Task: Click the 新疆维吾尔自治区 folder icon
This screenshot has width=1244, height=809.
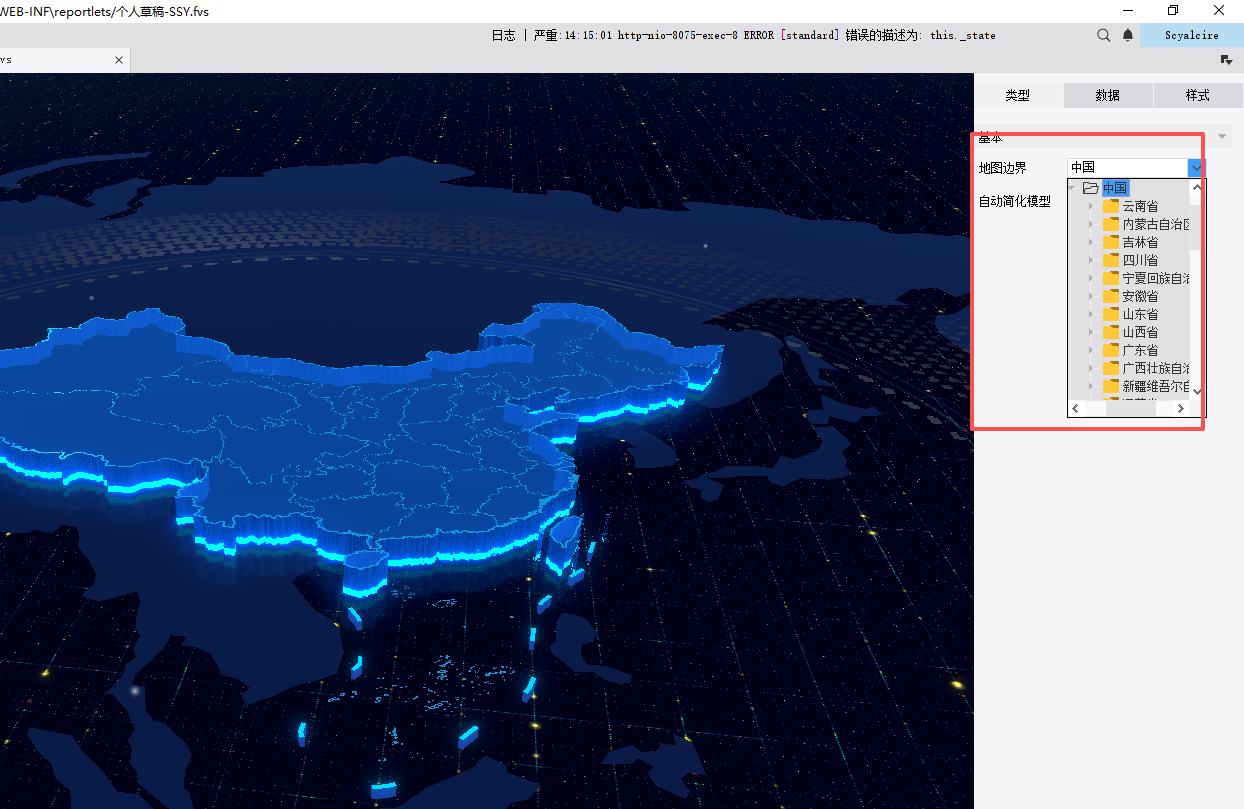Action: pos(1110,386)
